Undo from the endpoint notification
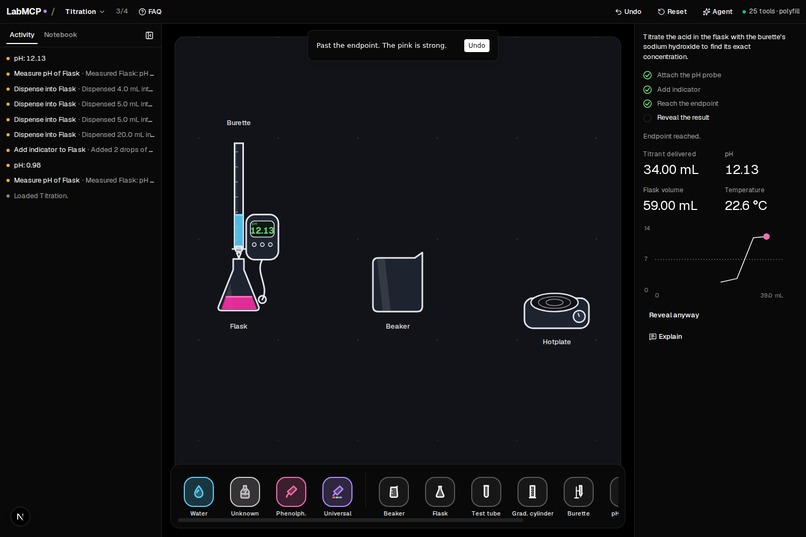806x537 pixels. pos(477,45)
